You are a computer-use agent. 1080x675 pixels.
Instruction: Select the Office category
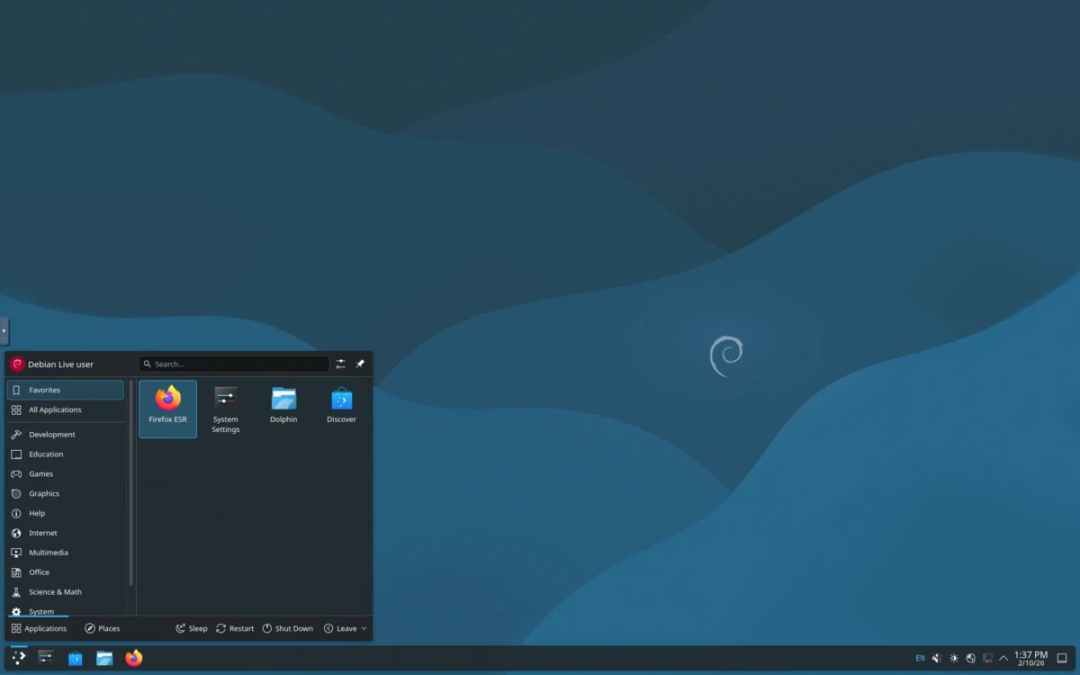pos(65,572)
